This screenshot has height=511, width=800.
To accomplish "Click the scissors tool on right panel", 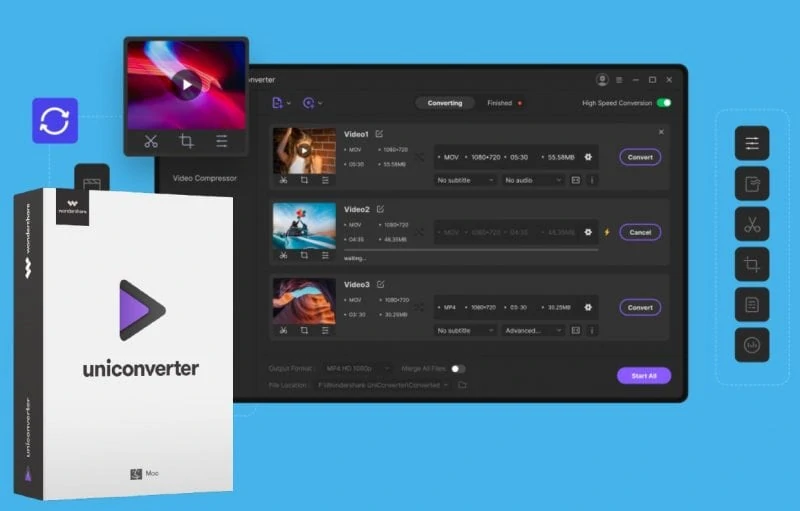I will coord(752,224).
